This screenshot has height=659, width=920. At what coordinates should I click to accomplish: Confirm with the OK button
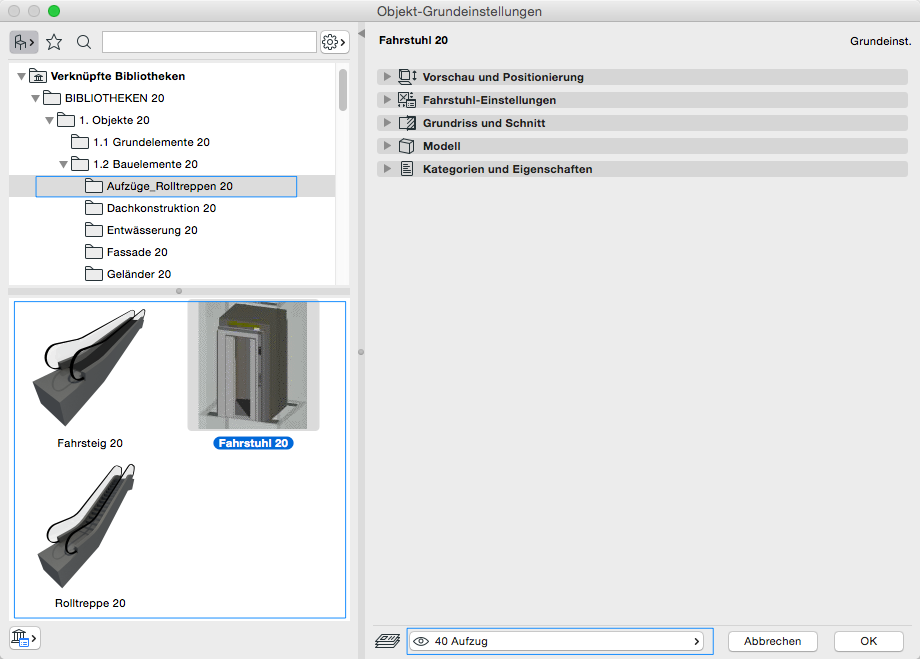868,641
